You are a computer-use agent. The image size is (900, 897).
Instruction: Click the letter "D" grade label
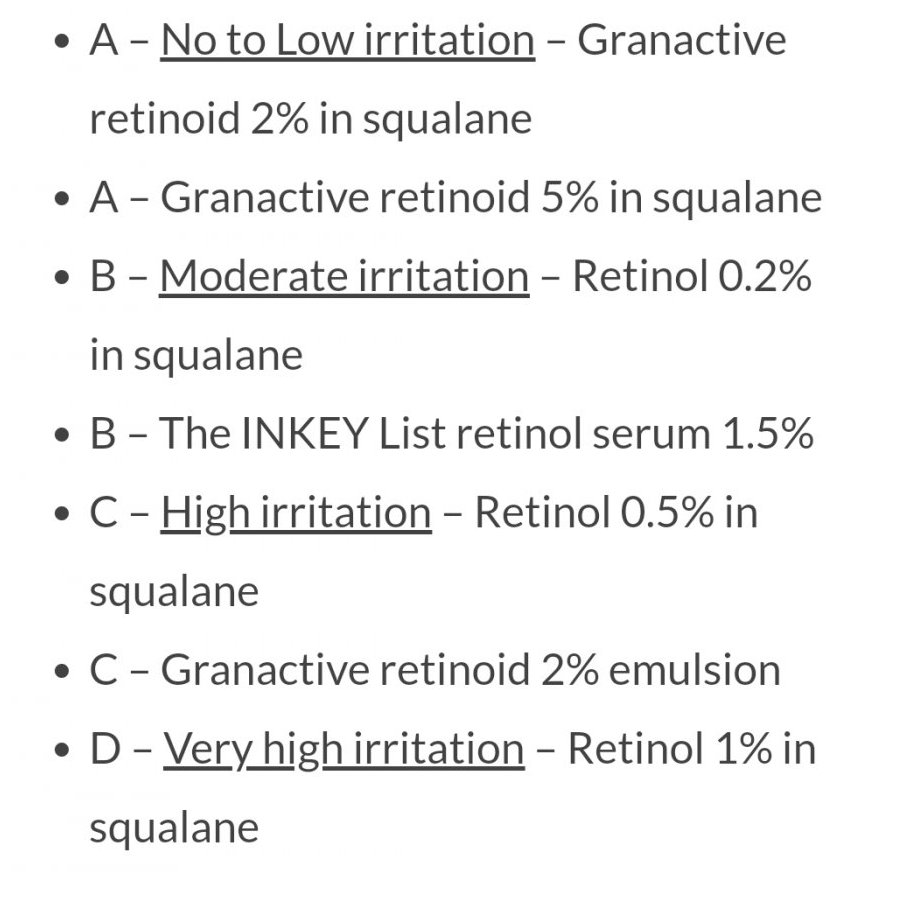(x=105, y=749)
